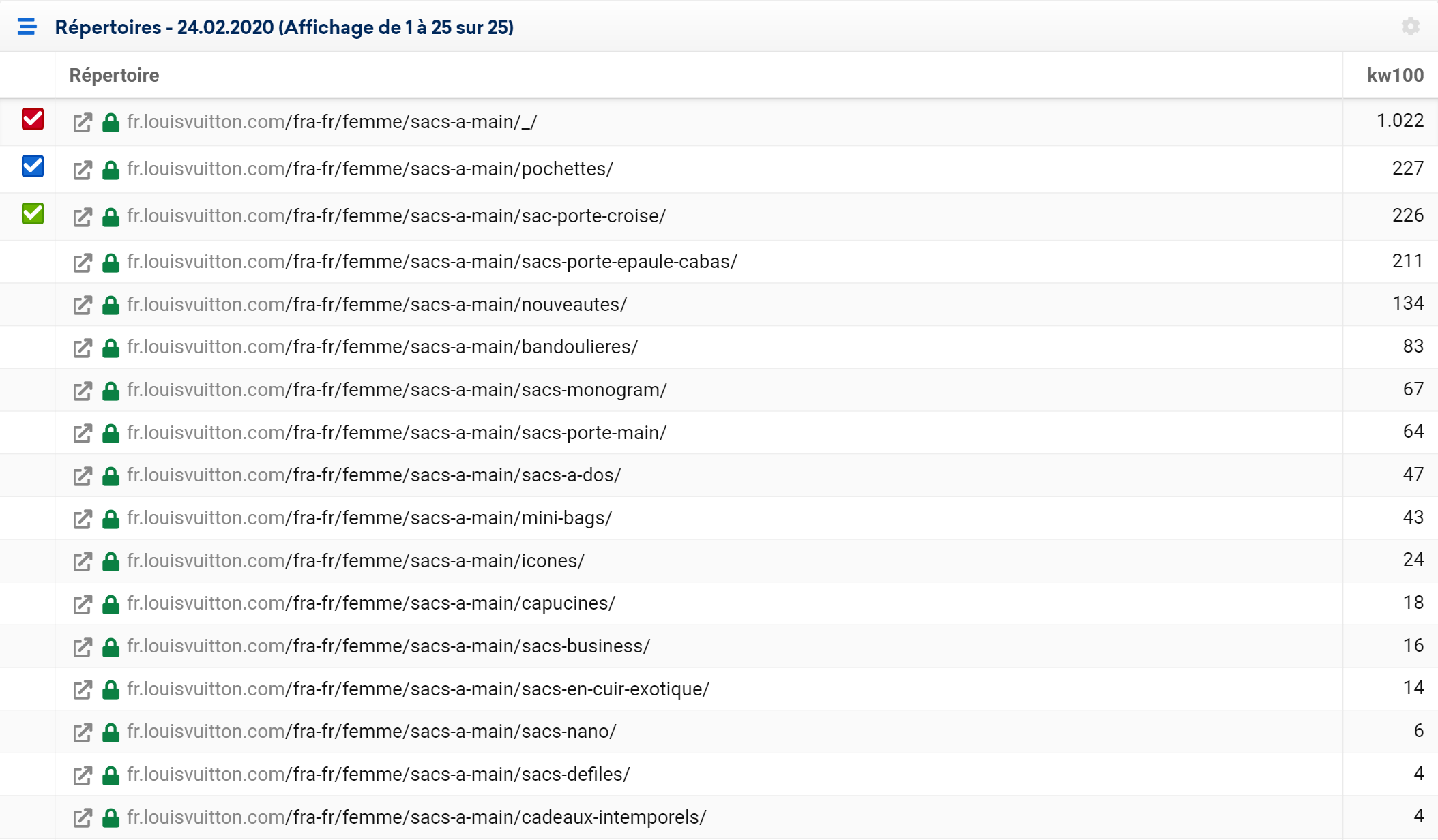Open the sacs-a-main/_/ directory link

coord(332,122)
